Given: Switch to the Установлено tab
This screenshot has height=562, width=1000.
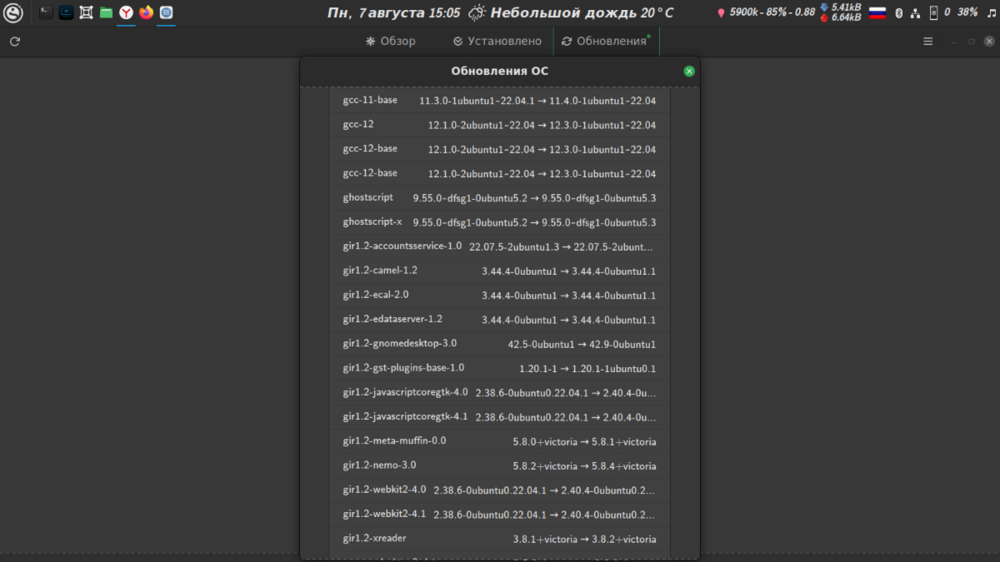Looking at the screenshot, I should [497, 41].
